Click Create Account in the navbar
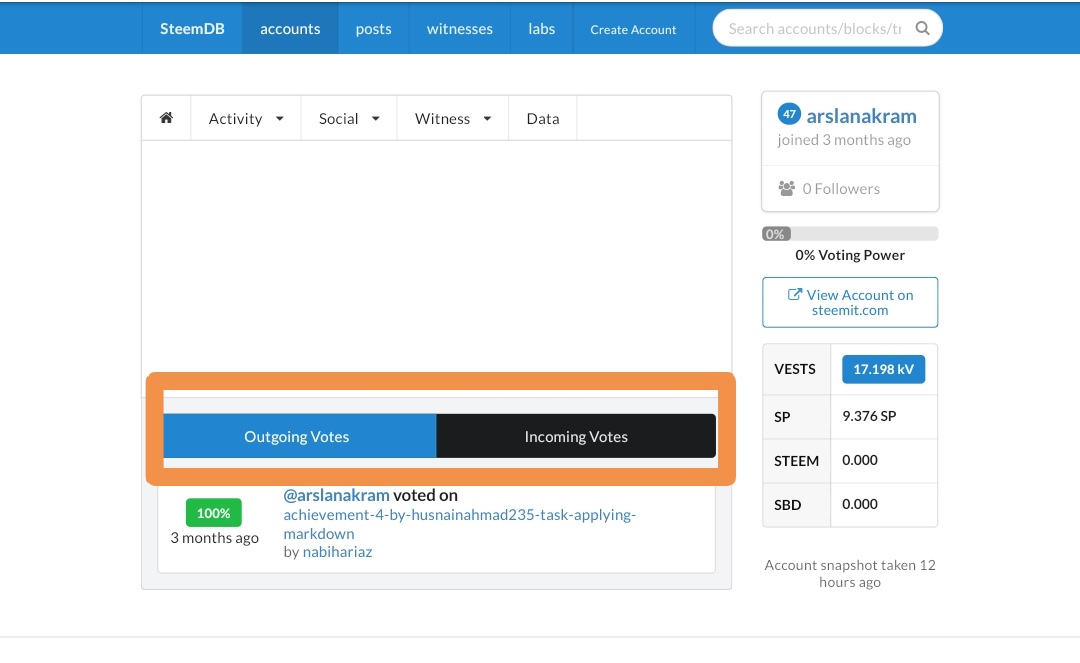The width and height of the screenshot is (1080, 663). [x=633, y=29]
